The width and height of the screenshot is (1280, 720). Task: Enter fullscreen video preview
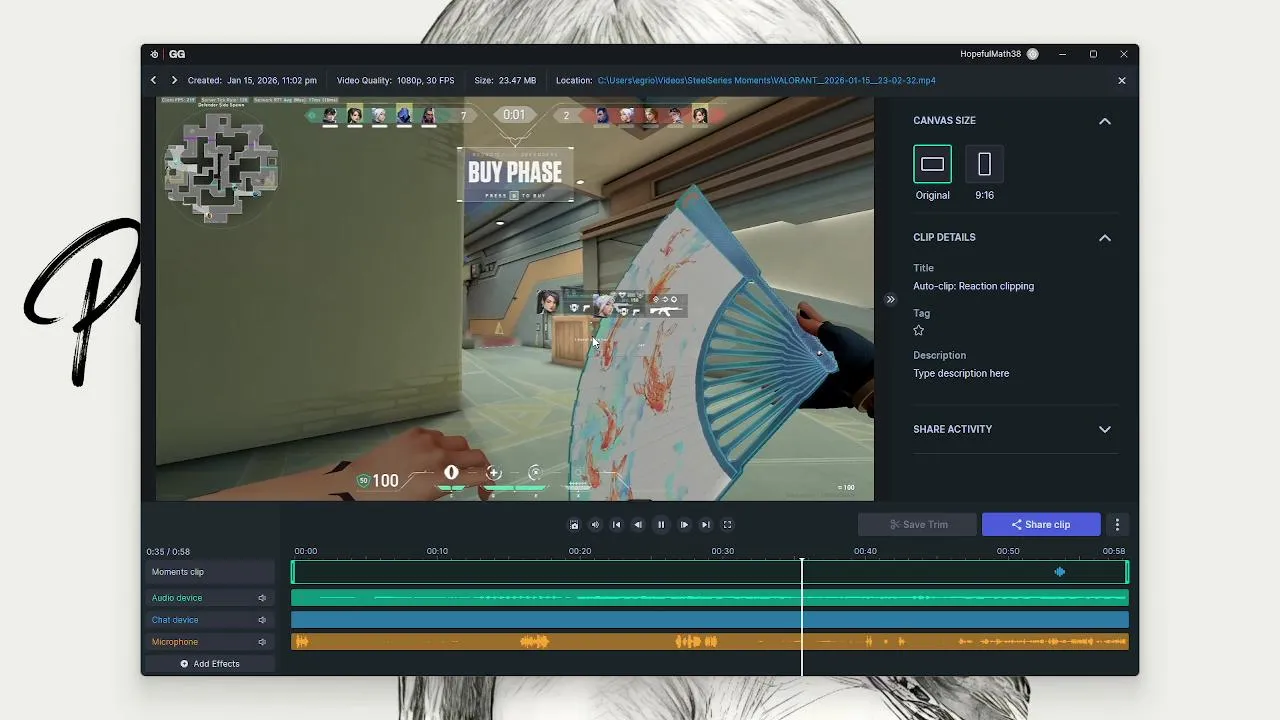[727, 524]
